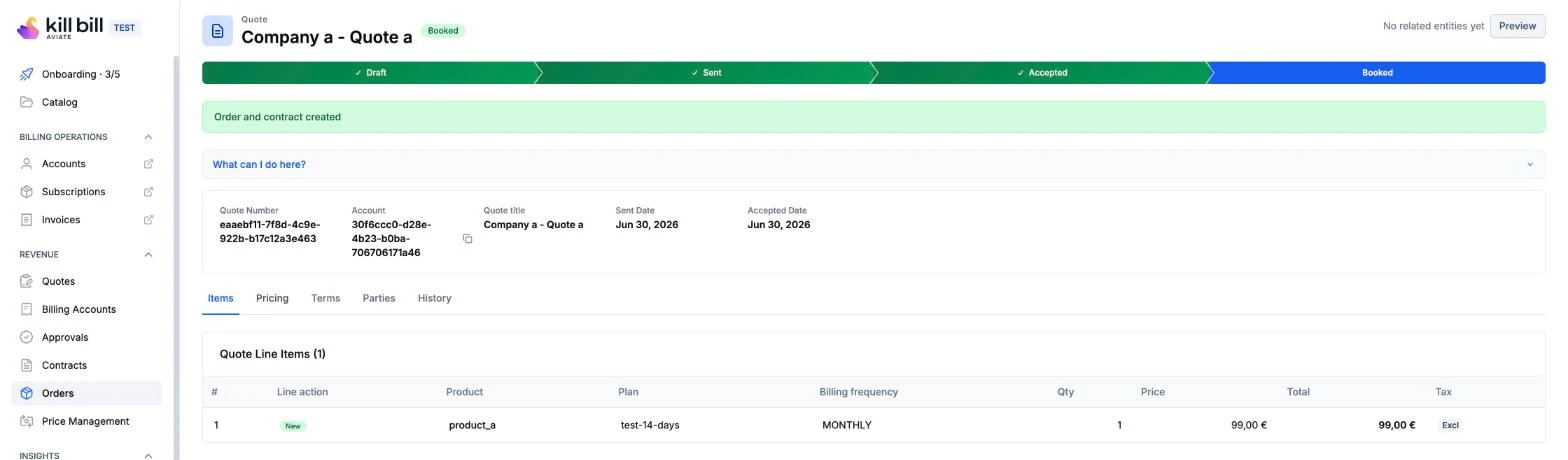Open Subscriptions external link icon

point(149,192)
